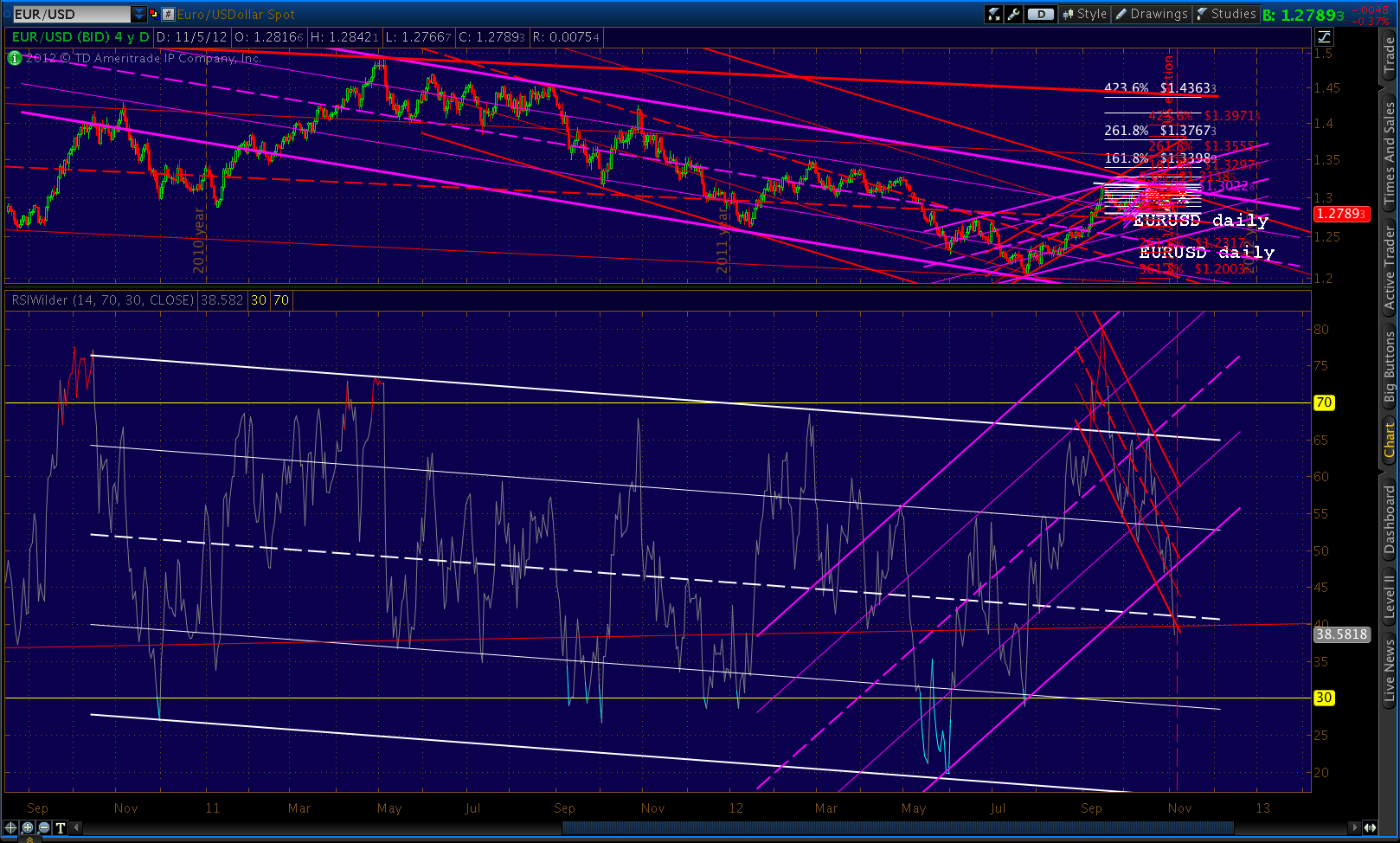The height and width of the screenshot is (843, 1400).
Task: Open chart settings wrench icon
Action: [x=1013, y=14]
